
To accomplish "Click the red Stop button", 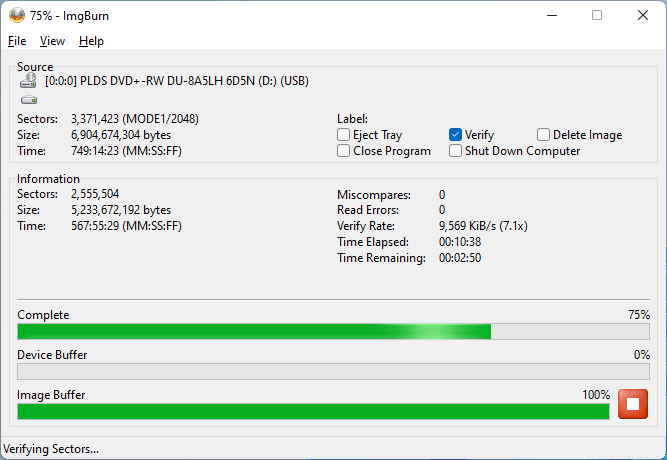I will coord(633,404).
